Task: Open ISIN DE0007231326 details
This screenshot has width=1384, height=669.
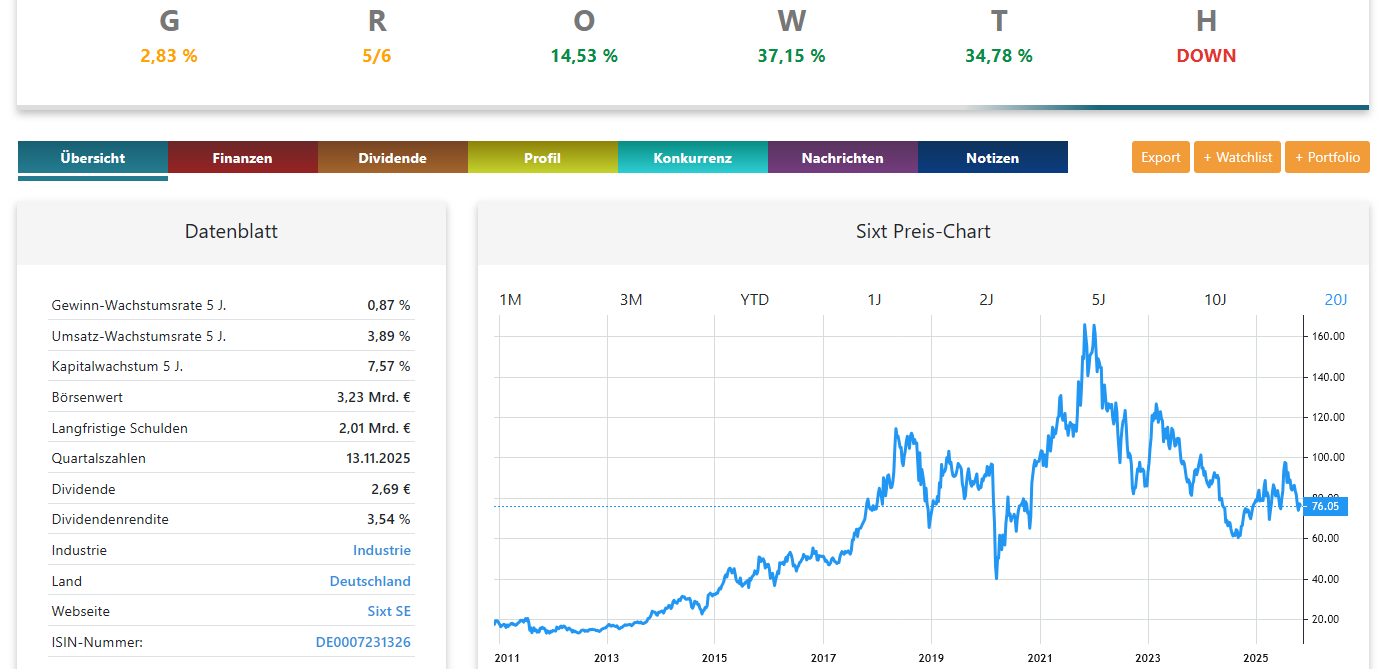Action: (x=363, y=642)
